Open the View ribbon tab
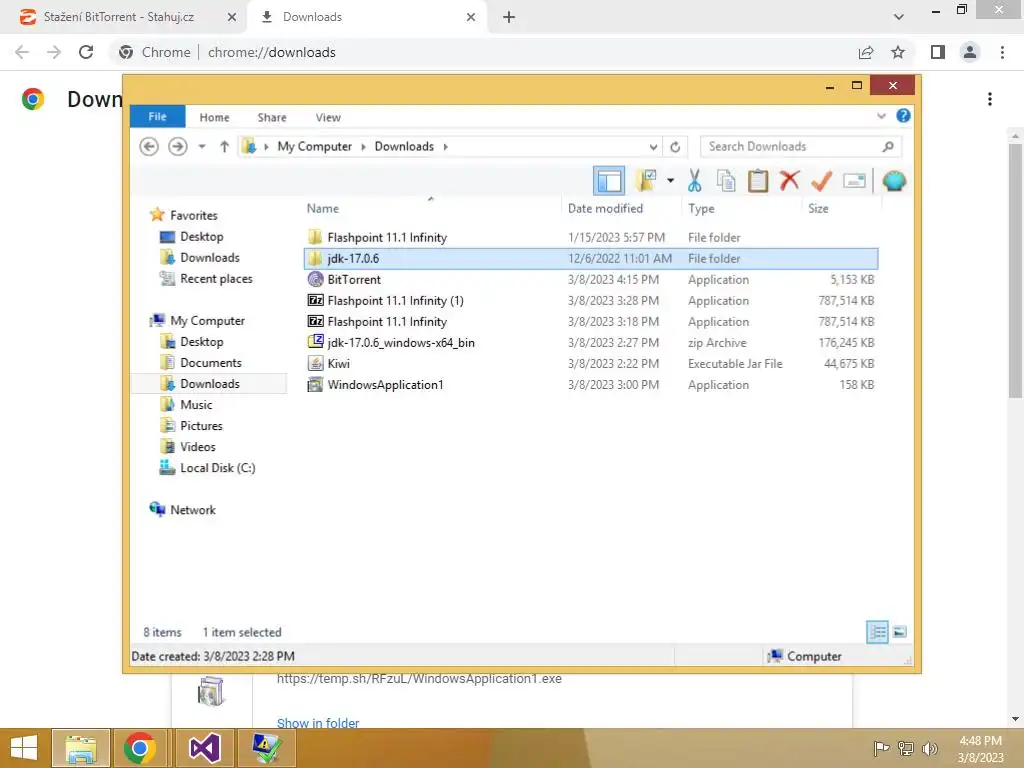The width and height of the screenshot is (1024, 768). tap(328, 118)
